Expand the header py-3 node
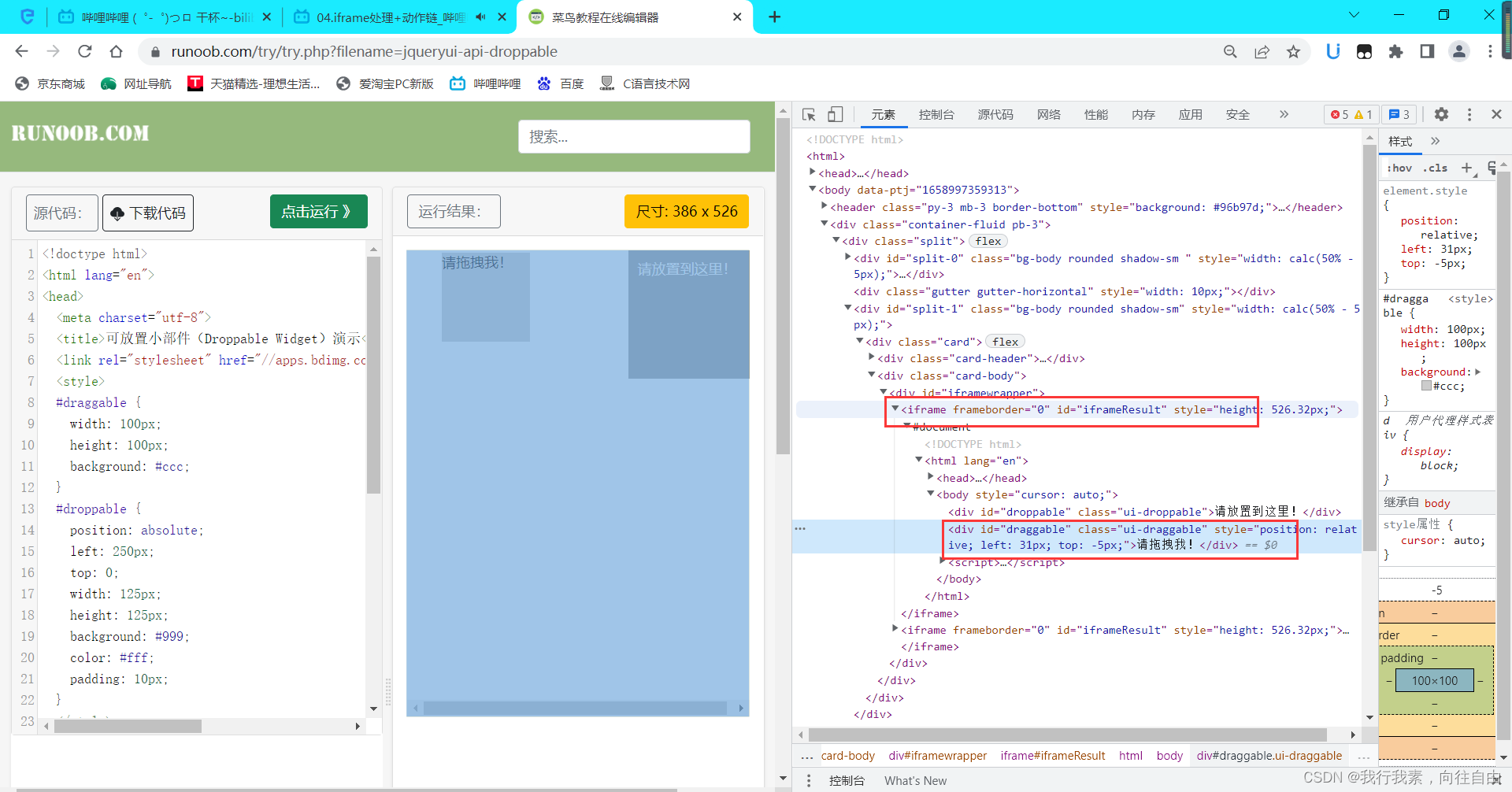This screenshot has height=792, width=1512. point(825,206)
